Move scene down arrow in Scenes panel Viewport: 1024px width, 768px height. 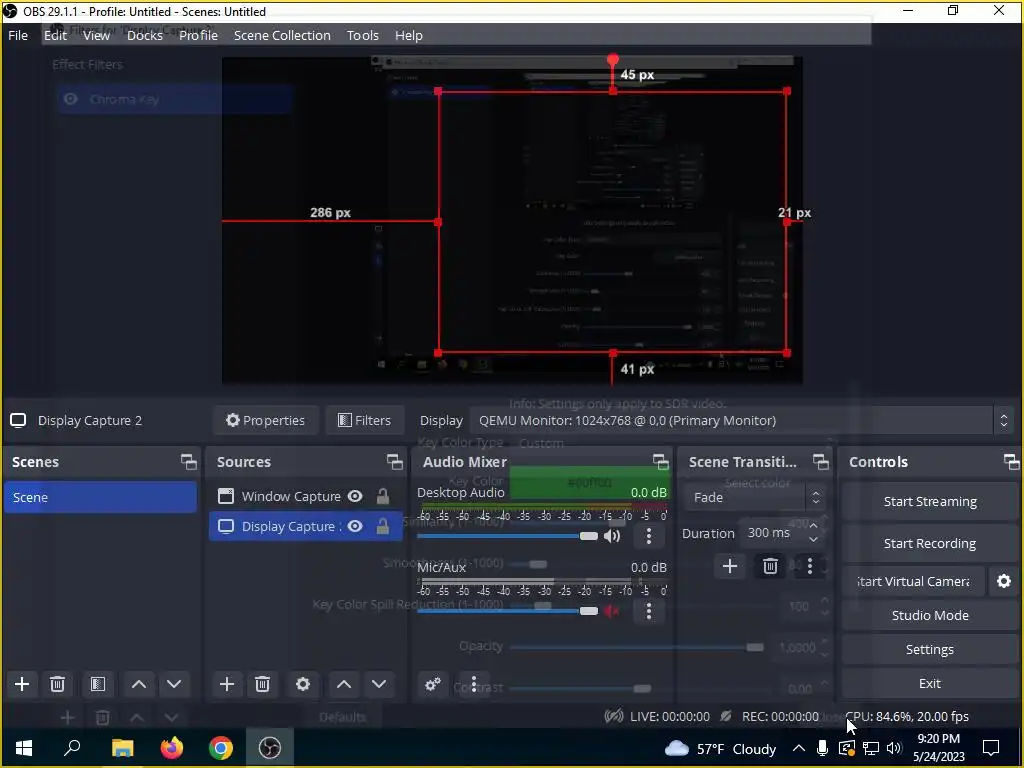pos(174,684)
